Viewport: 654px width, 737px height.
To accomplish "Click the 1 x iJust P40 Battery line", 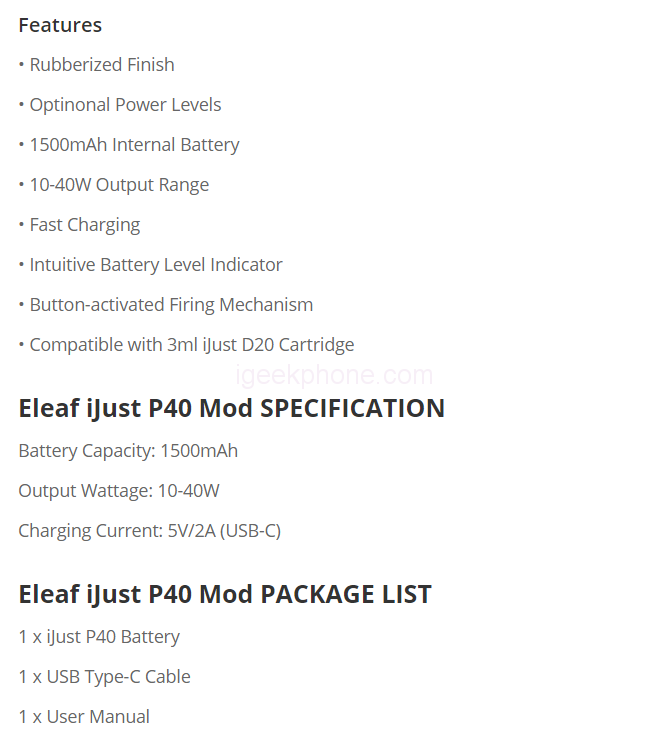I will pyautogui.click(x=99, y=637).
